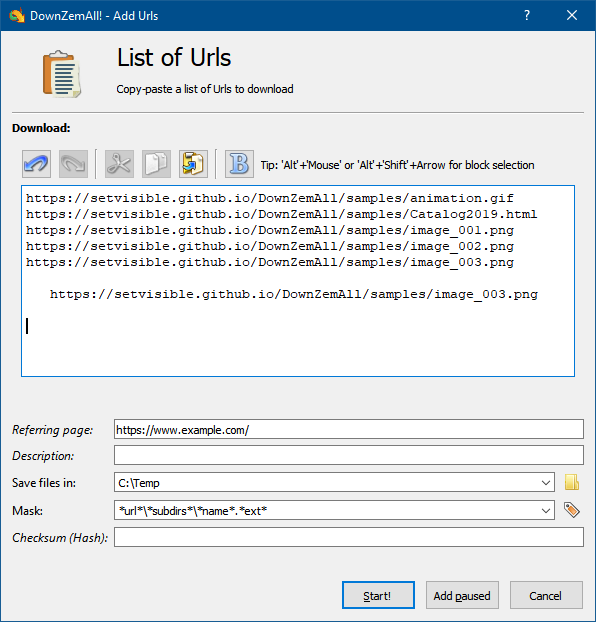Screen dimensions: 596x622
Task: Open the folder browser next to Save files in
Action: pyautogui.click(x=572, y=483)
